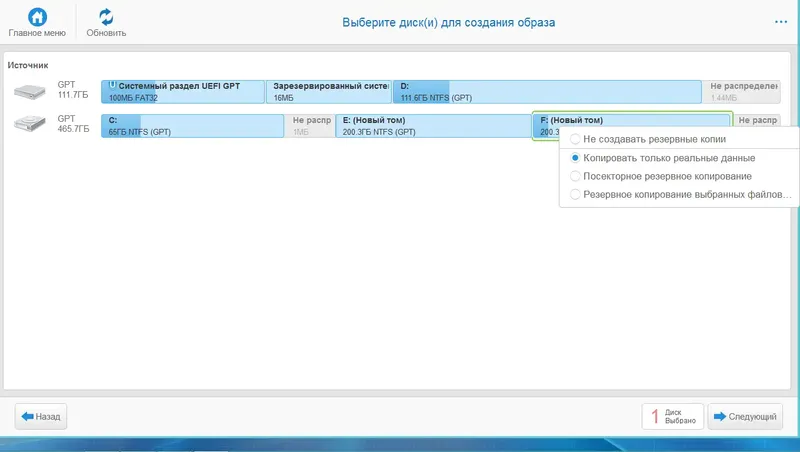Select the C: 65ГБ NTFS partition
800x452 pixels.
pyautogui.click(x=192, y=126)
